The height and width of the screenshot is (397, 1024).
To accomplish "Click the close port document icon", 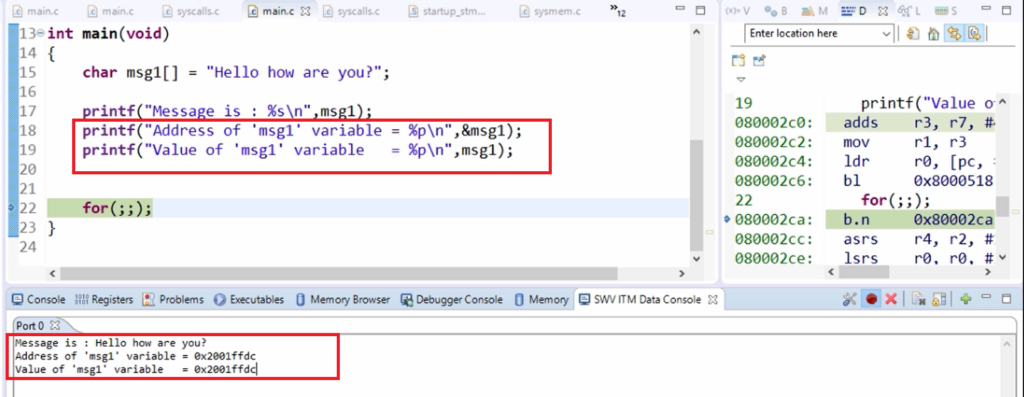I will click(919, 300).
